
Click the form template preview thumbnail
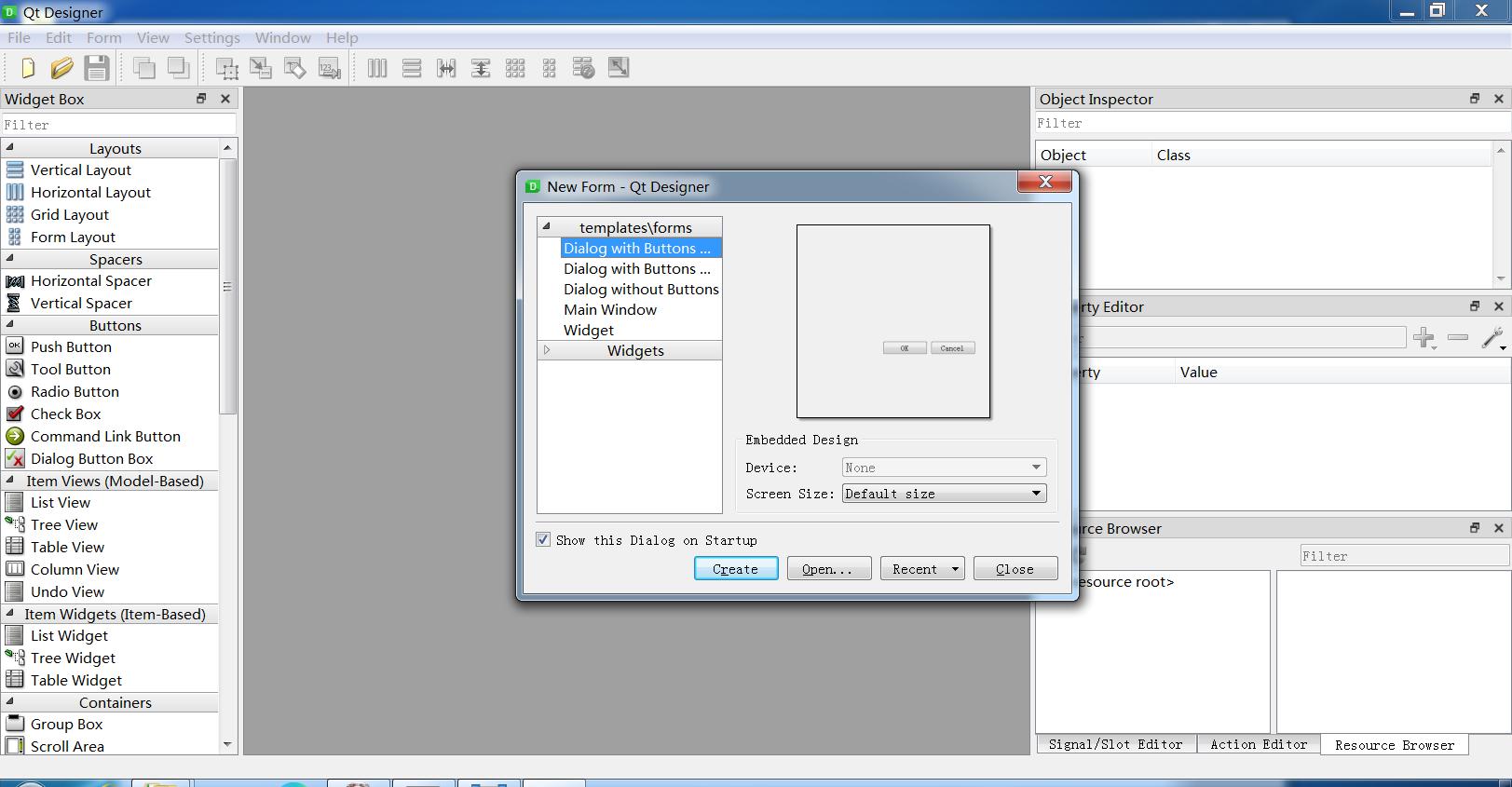[x=892, y=321]
